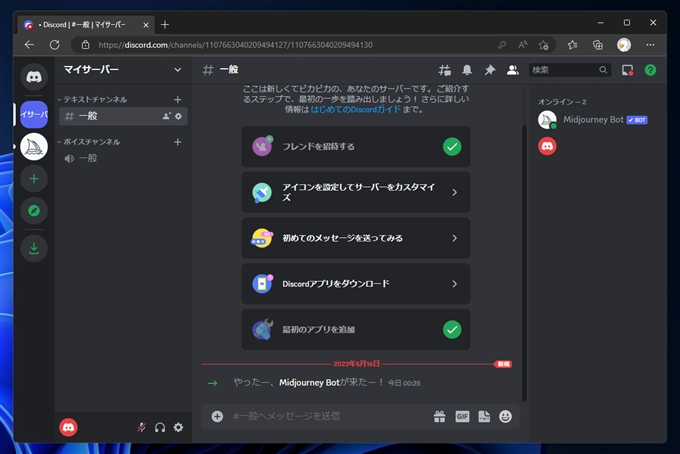Add a channel under テキストチャンネル
Screen dimensions: 680x454
[x=177, y=100]
